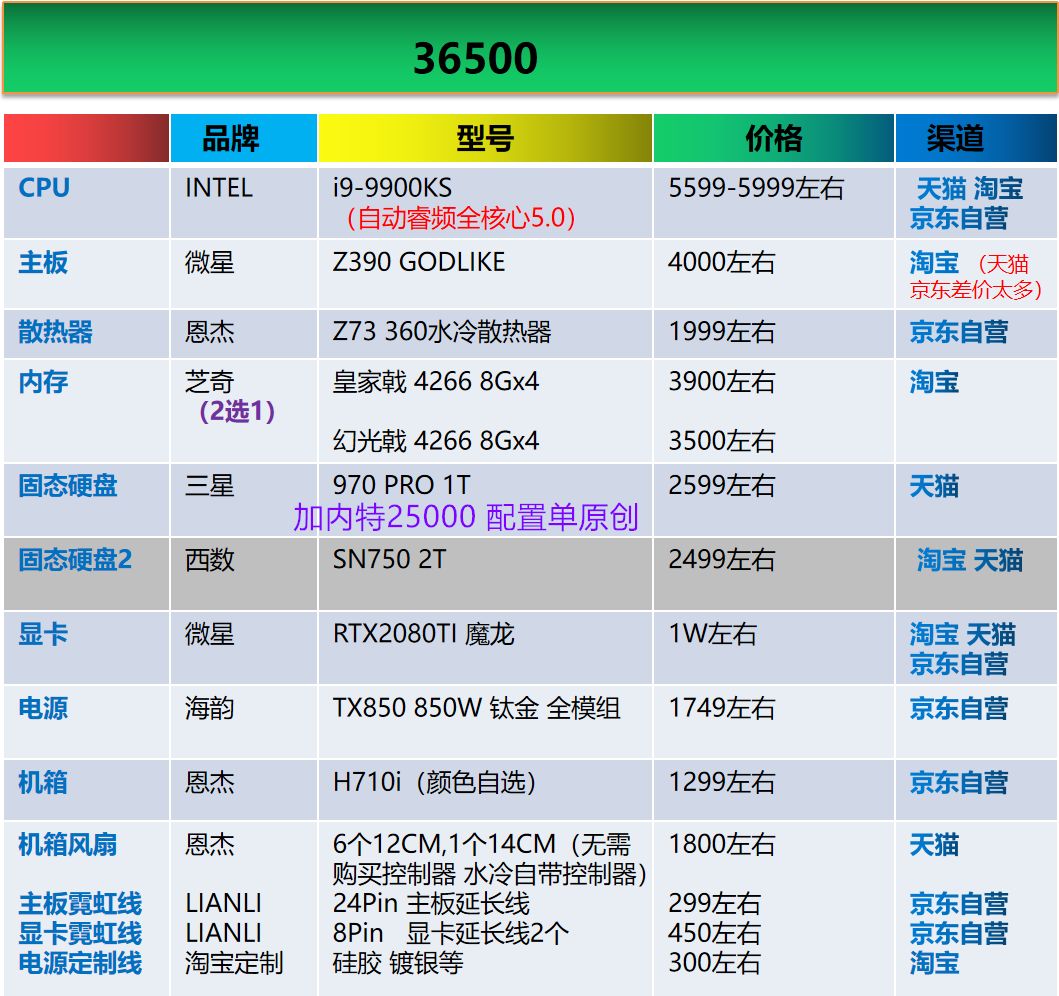Select the i9-9900KS model text
The height and width of the screenshot is (996, 1059).
click(392, 188)
